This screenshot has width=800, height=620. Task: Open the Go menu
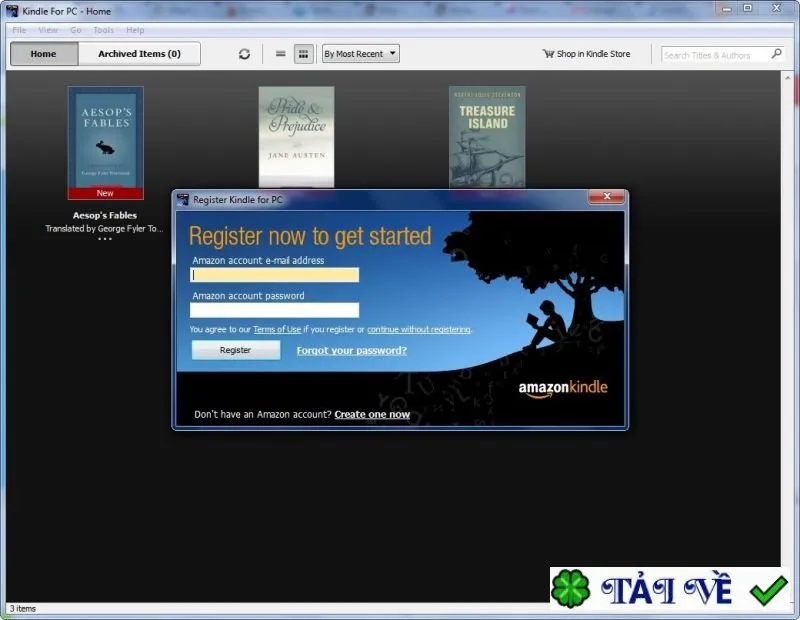tap(76, 30)
